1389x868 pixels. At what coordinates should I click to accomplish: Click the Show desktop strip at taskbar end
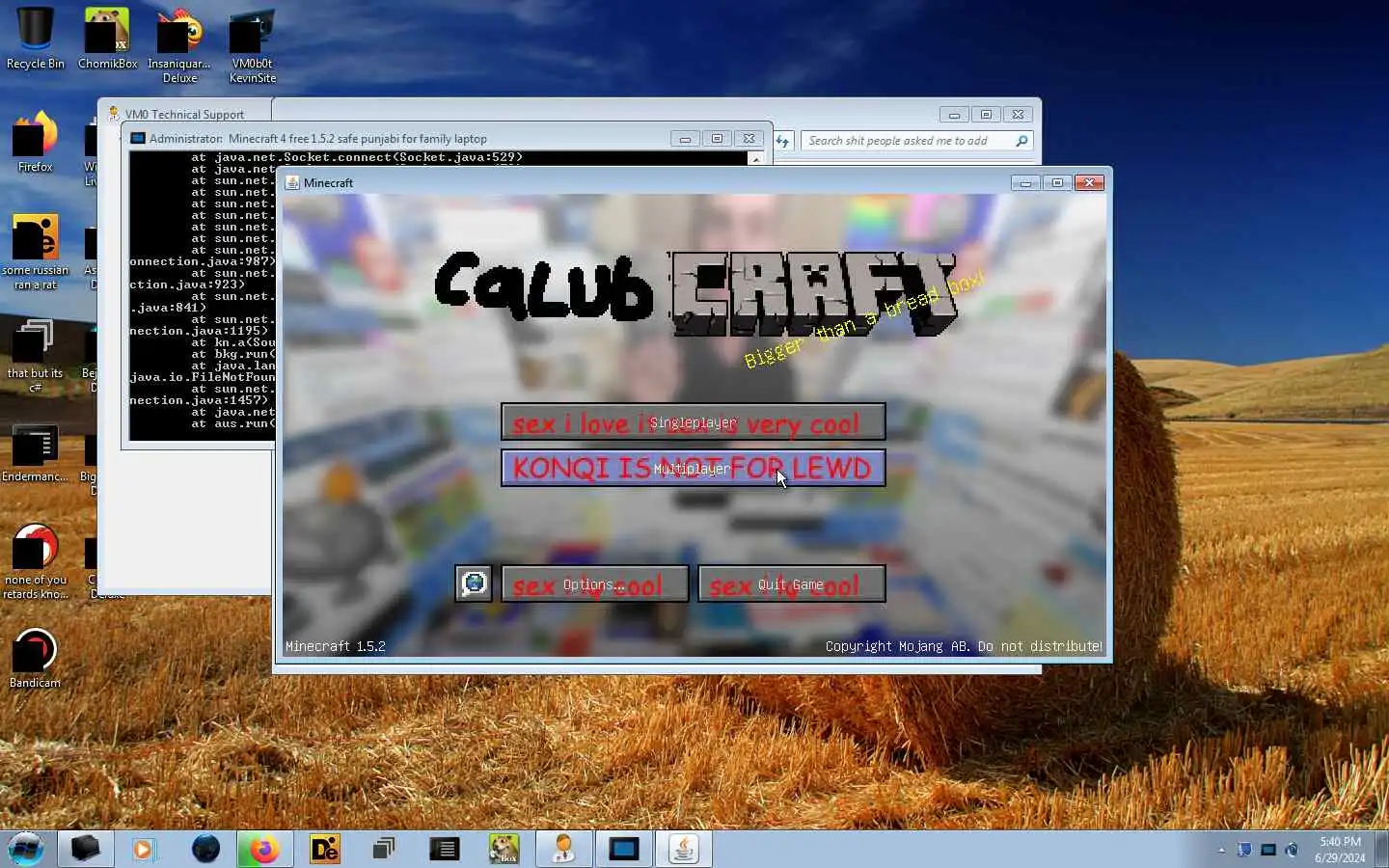point(1382,849)
